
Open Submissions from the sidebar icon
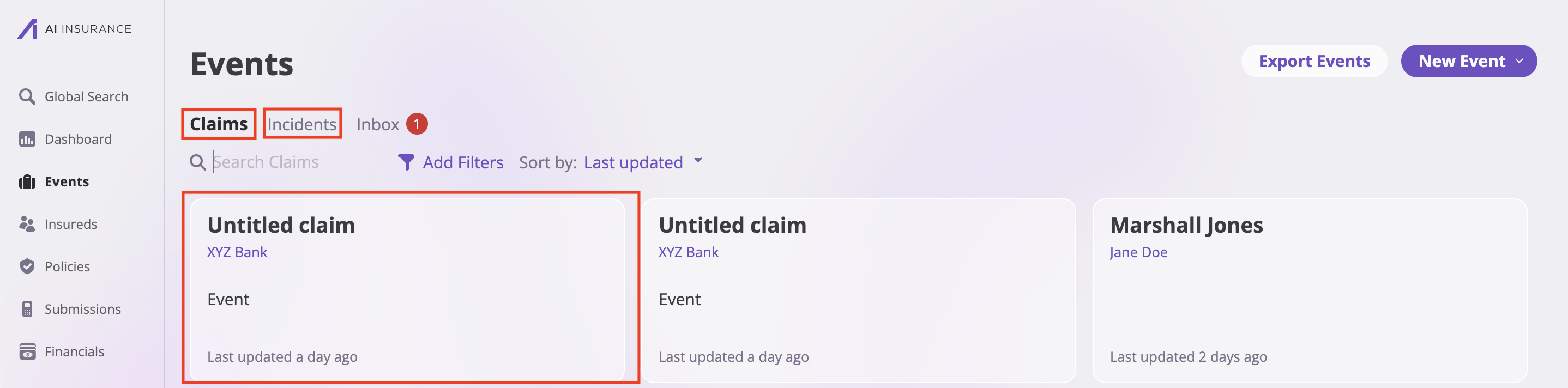[x=28, y=309]
